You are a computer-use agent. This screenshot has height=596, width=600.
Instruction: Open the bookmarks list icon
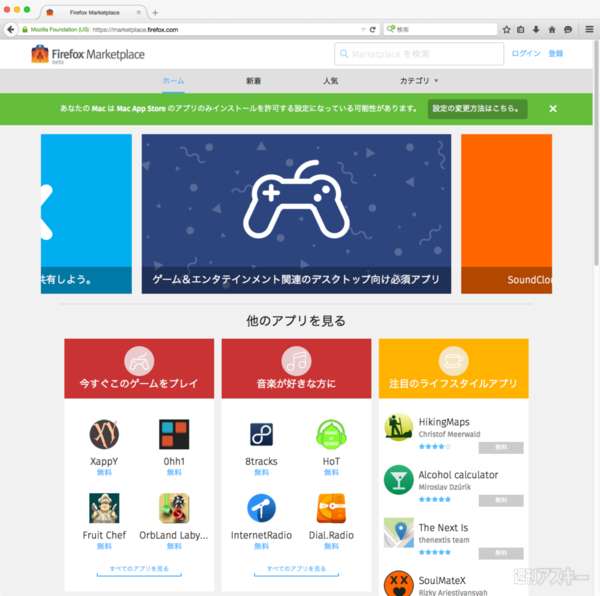click(x=520, y=29)
